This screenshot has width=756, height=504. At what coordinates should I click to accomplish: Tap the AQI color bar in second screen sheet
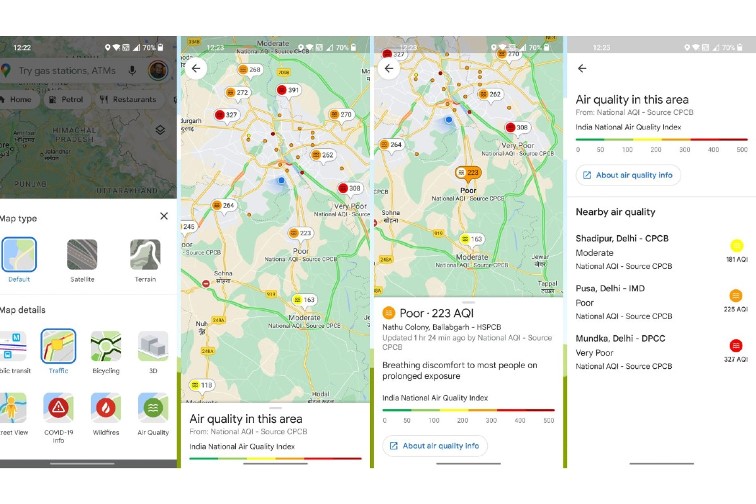(275, 458)
